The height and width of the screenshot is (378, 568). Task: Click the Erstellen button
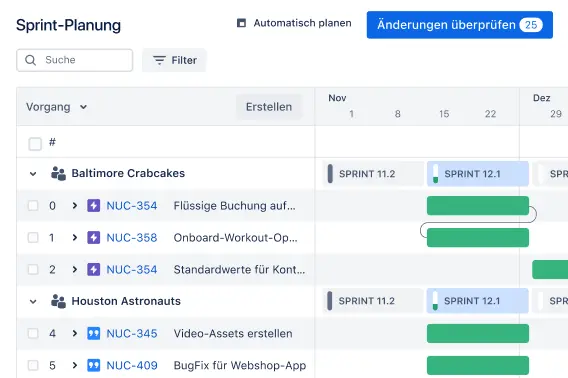pyautogui.click(x=269, y=107)
